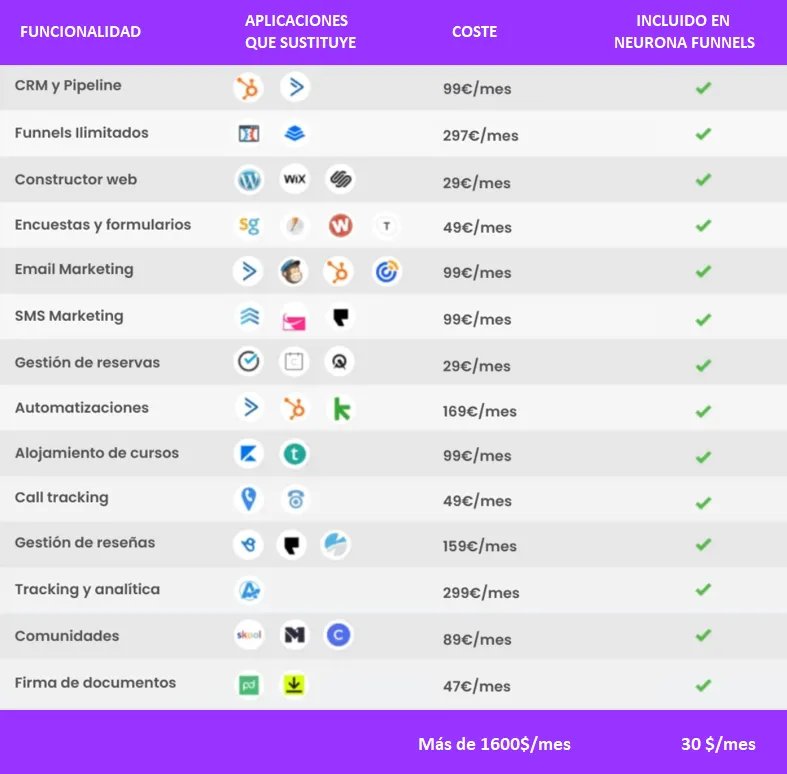Select the Squarespace icon
The height and width of the screenshot is (774, 787).
click(340, 179)
